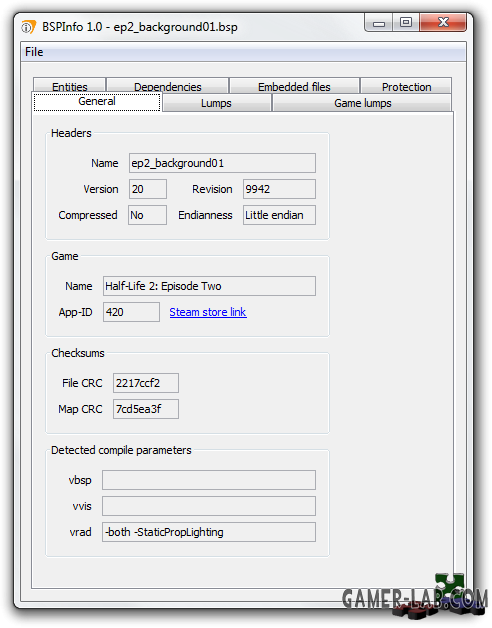The image size is (492, 628).
Task: Open the File menu
Action: click(x=34, y=52)
